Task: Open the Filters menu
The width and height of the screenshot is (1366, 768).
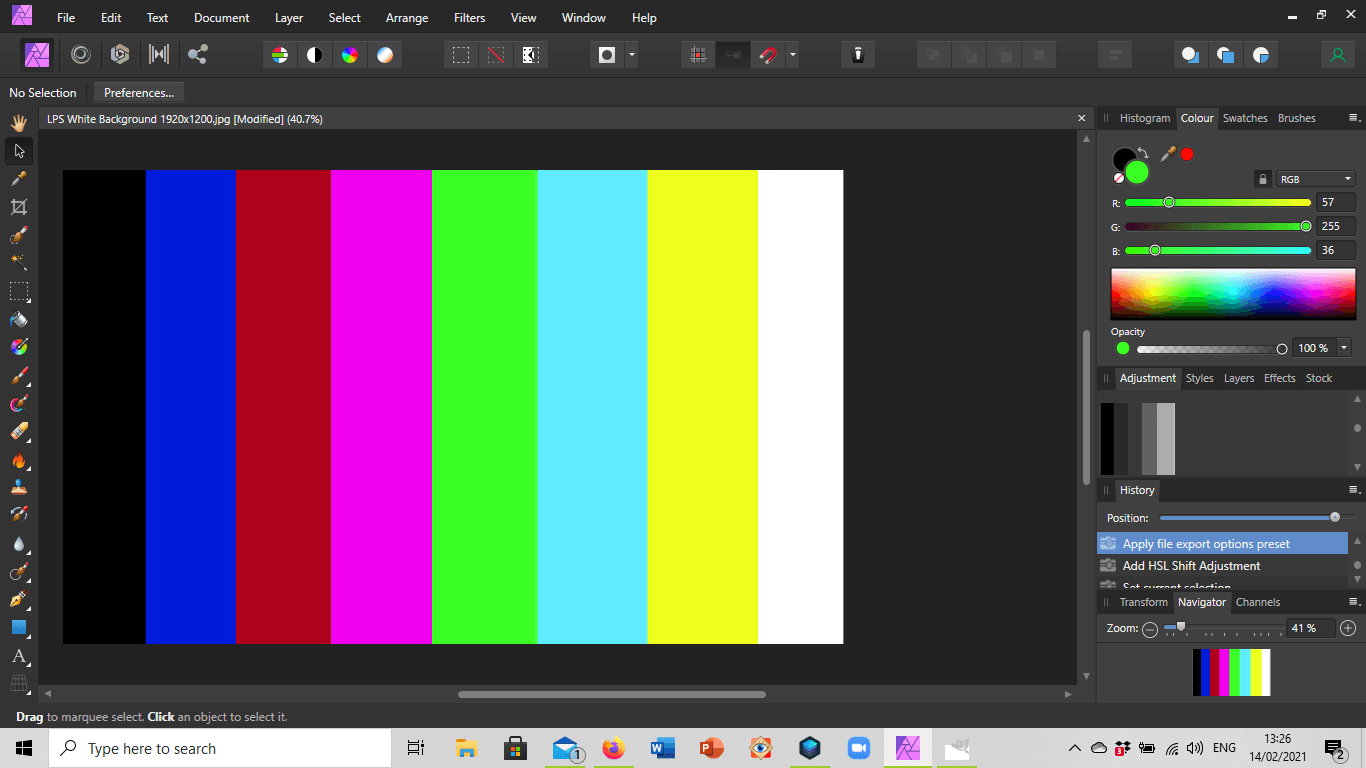Action: tap(469, 17)
